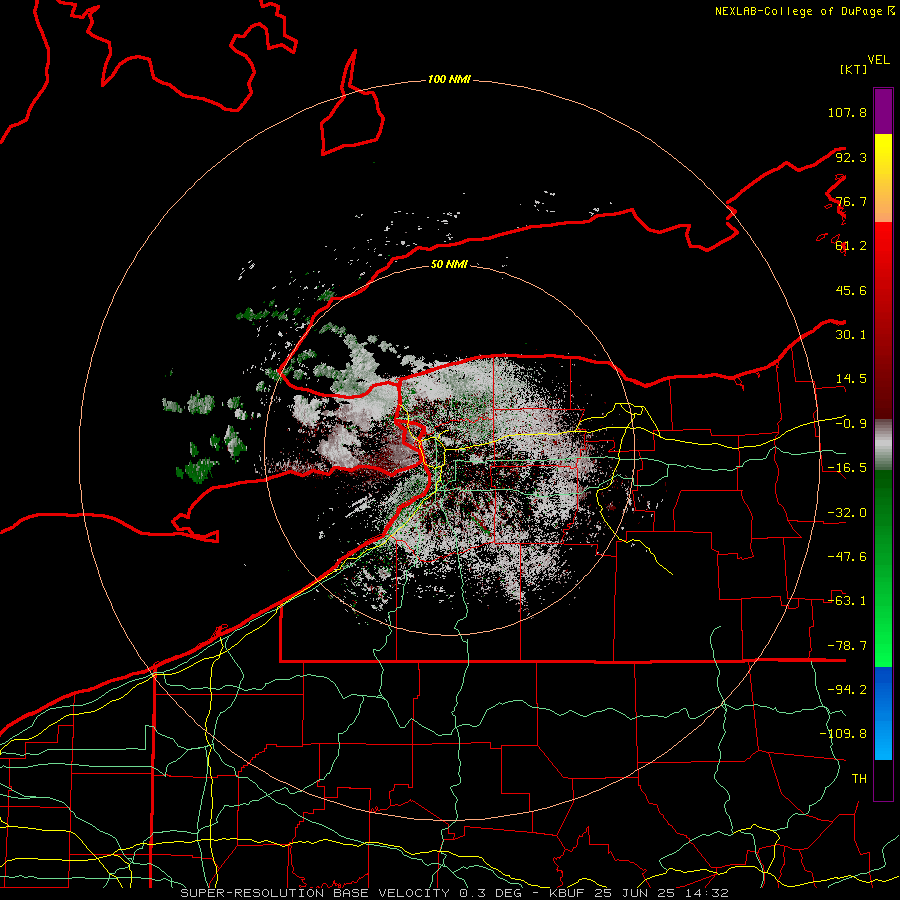This screenshot has height=900, width=900.
Task: Click the 107.8 velocity scale value
Action: point(847,112)
